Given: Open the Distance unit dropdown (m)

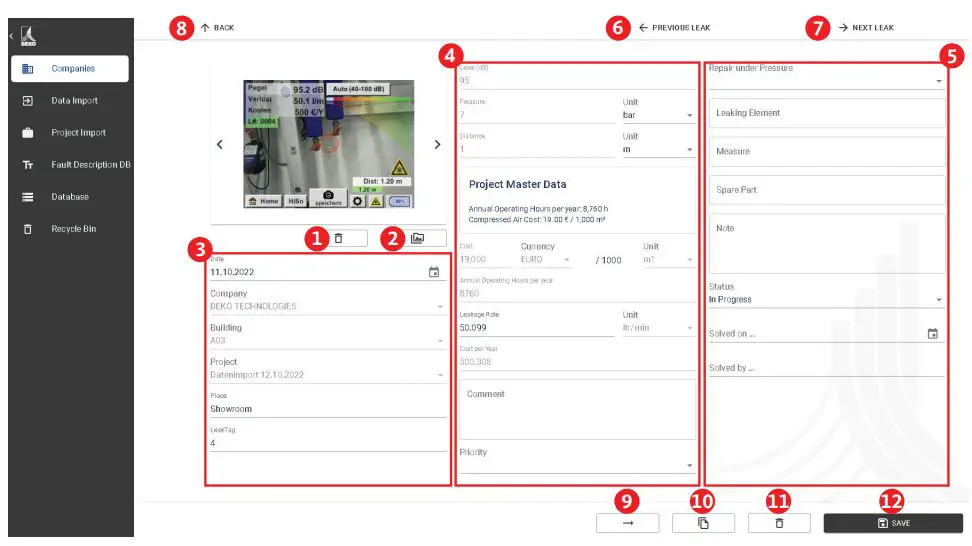Looking at the screenshot, I should [658, 149].
